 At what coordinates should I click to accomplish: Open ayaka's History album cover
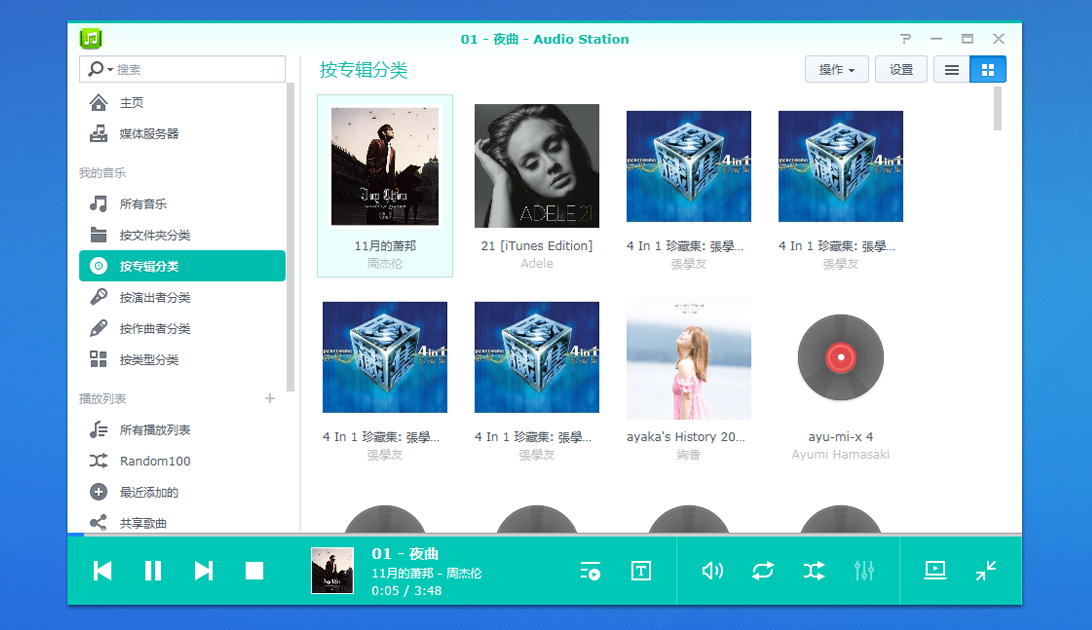click(x=689, y=357)
